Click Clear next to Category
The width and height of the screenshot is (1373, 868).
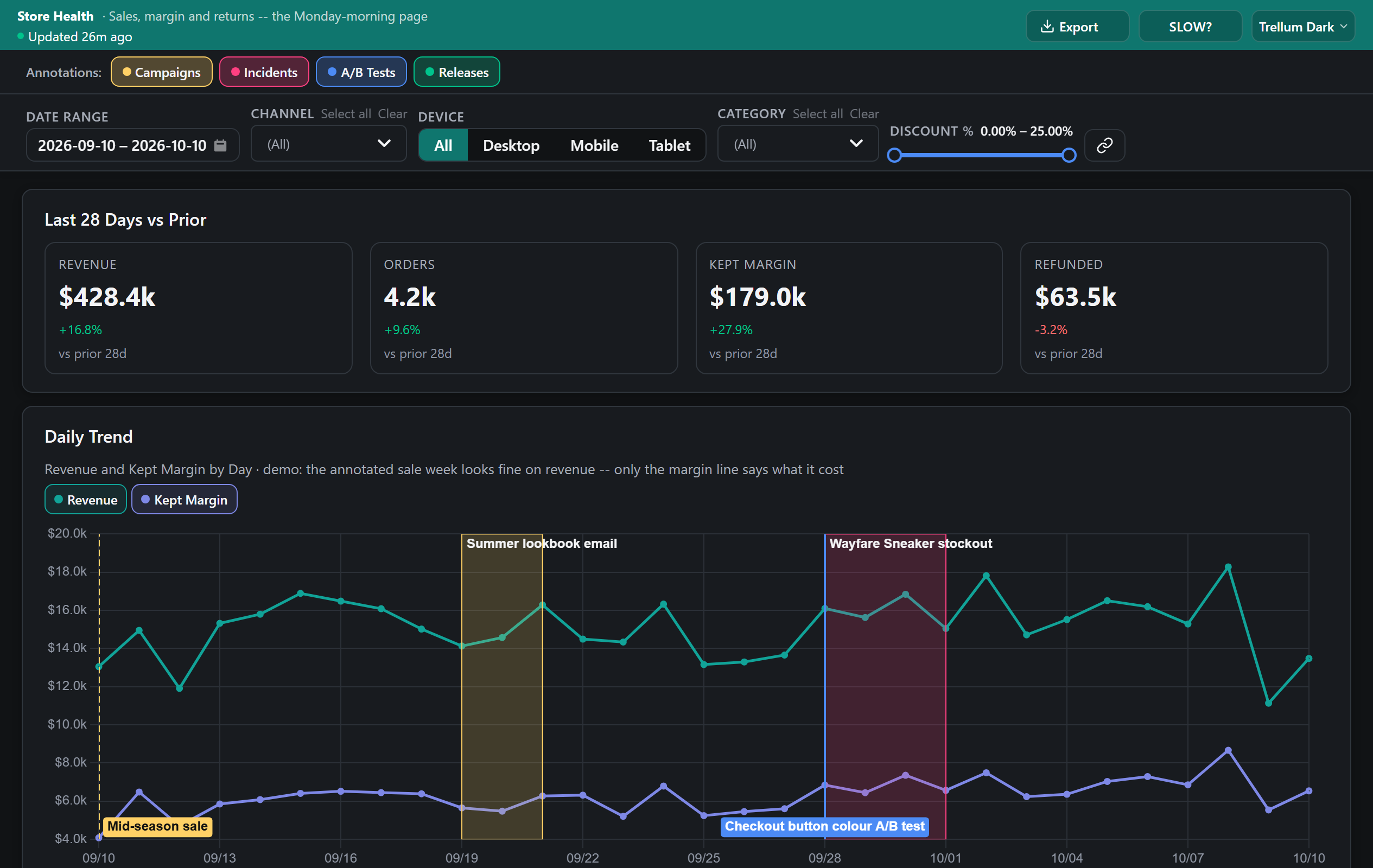coord(865,114)
